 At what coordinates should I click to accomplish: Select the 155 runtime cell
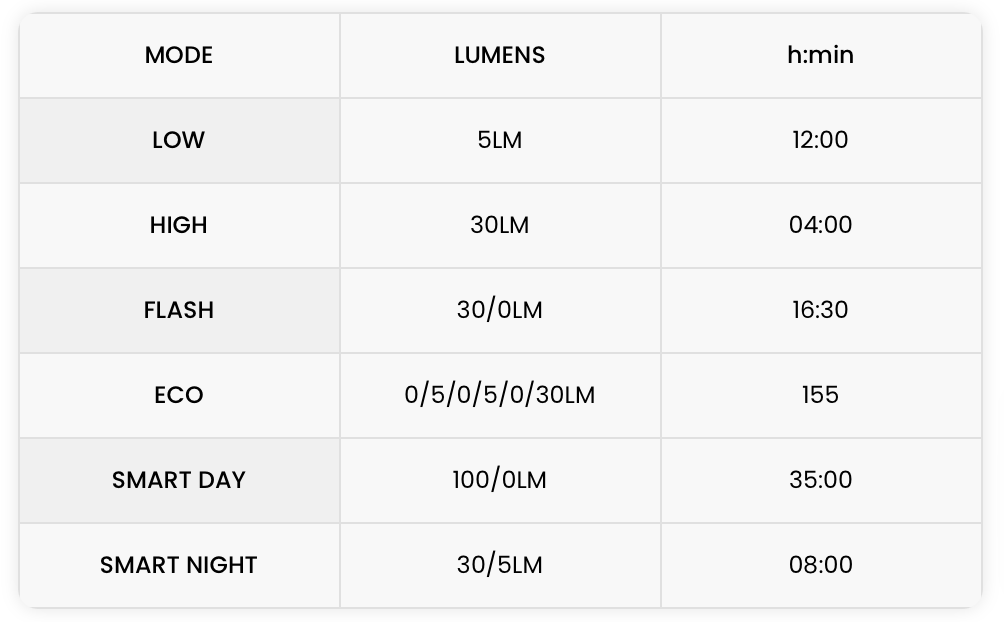820,395
